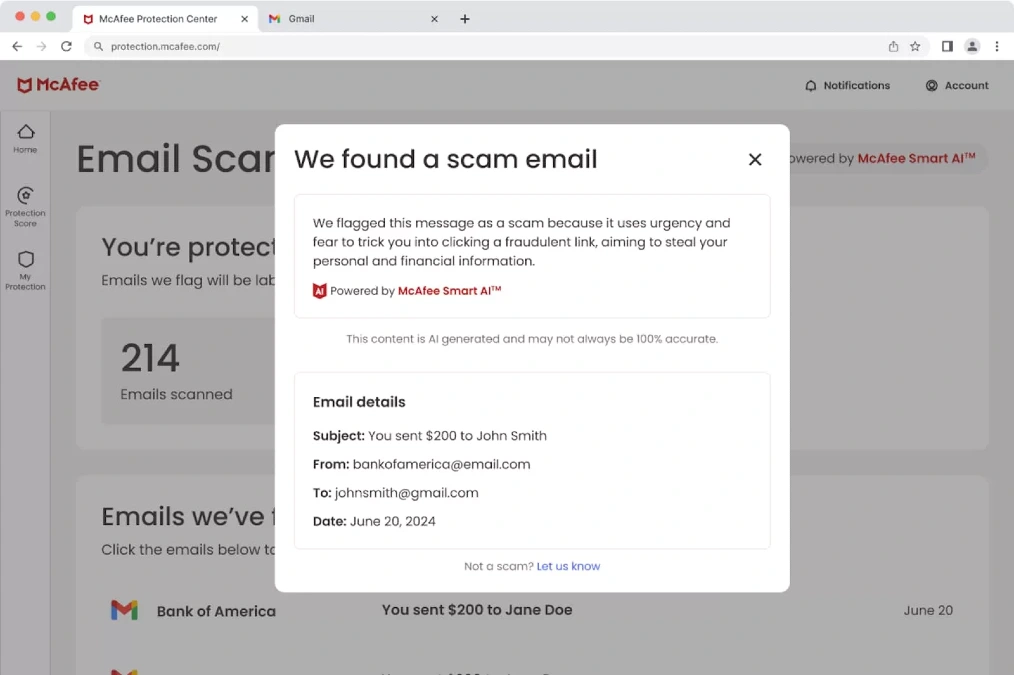Open the browser side panel icon
This screenshot has height=675, width=1014.
947,46
